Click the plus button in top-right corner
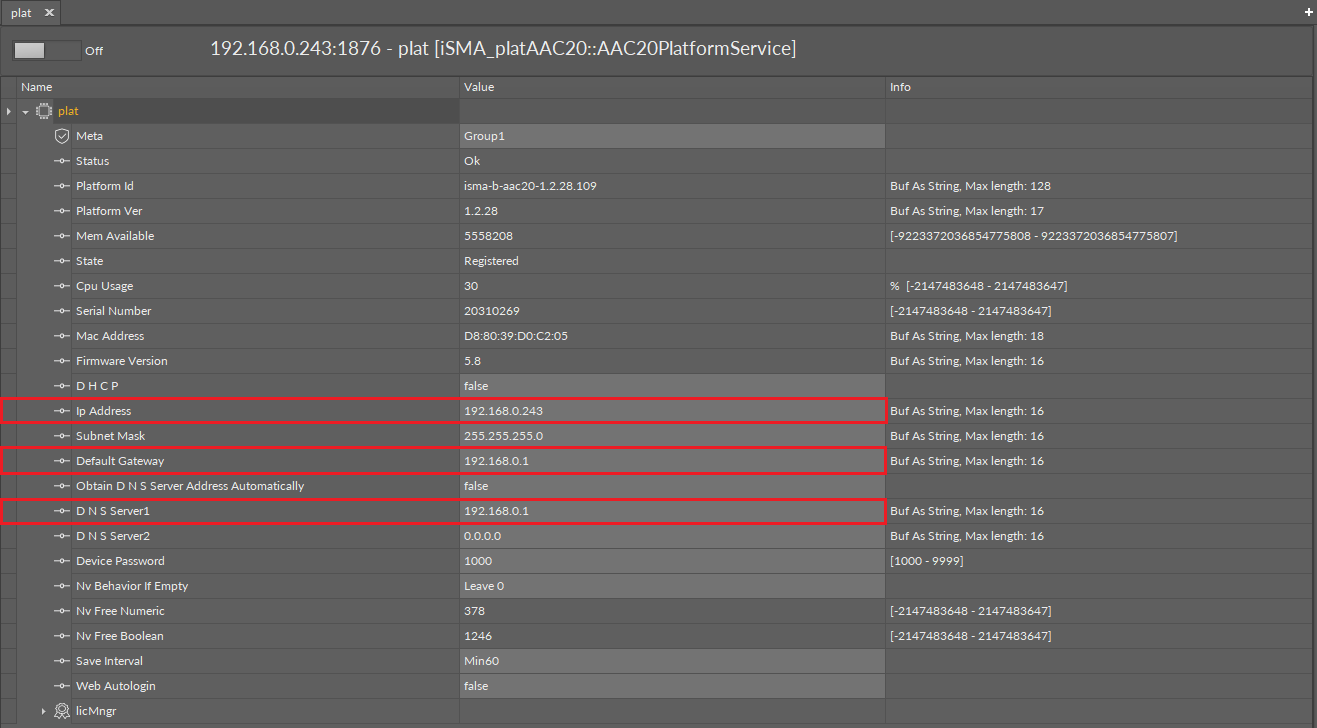This screenshot has width=1317, height=728. coord(1309,11)
